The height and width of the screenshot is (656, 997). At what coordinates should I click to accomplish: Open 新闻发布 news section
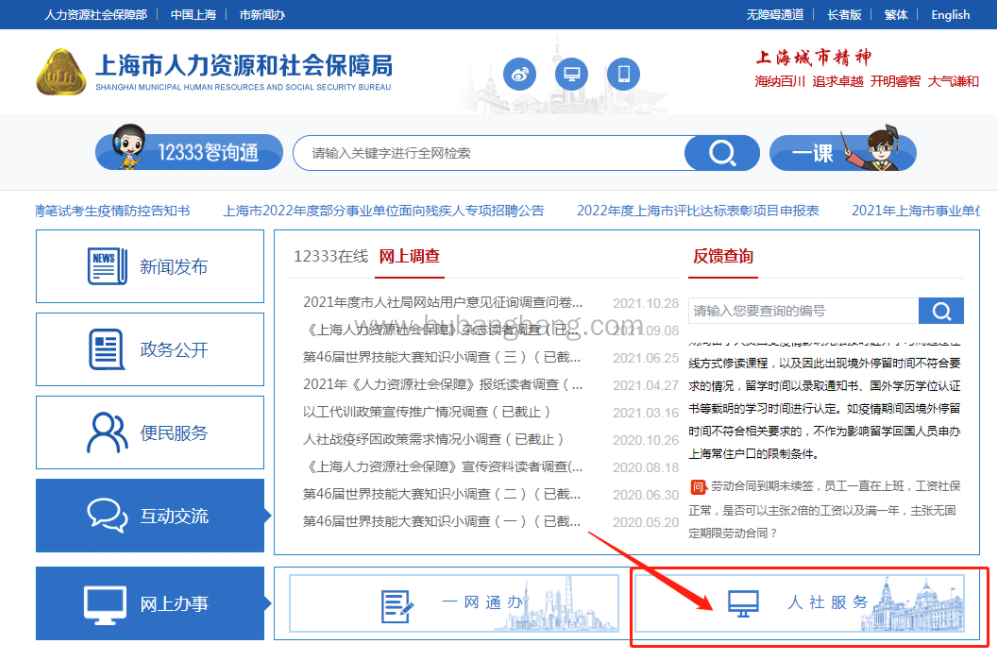coord(150,267)
